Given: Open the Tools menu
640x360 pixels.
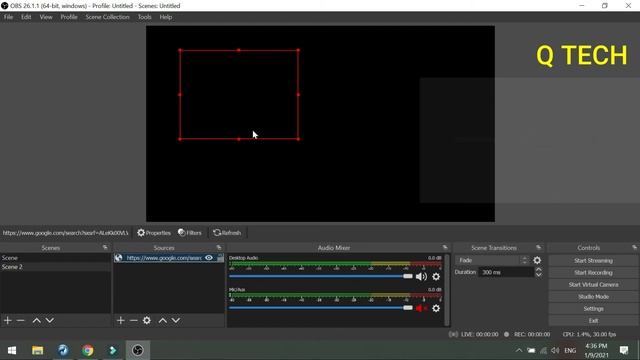Looking at the screenshot, I should (144, 17).
